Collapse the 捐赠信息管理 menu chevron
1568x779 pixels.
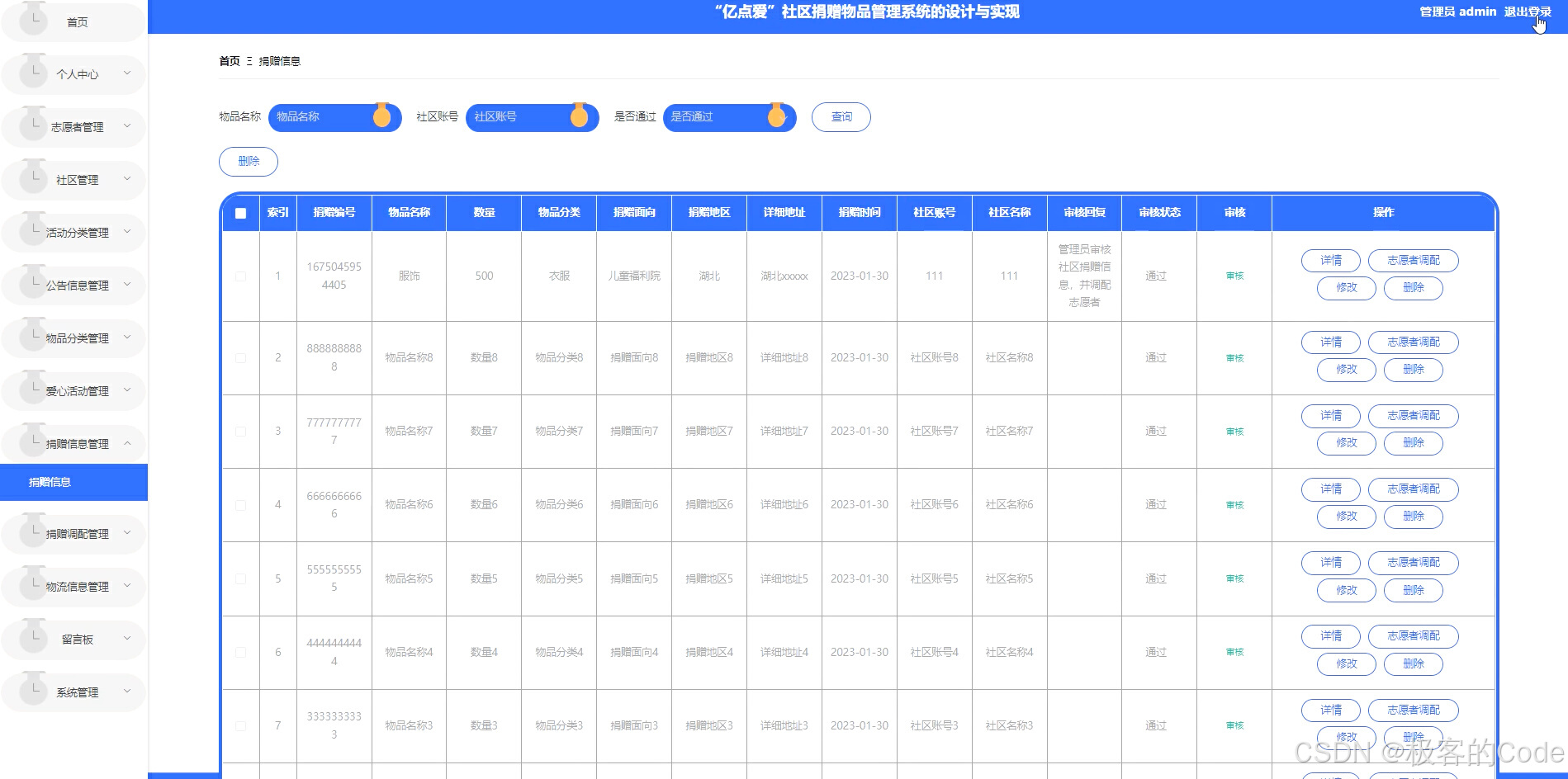pos(127,443)
